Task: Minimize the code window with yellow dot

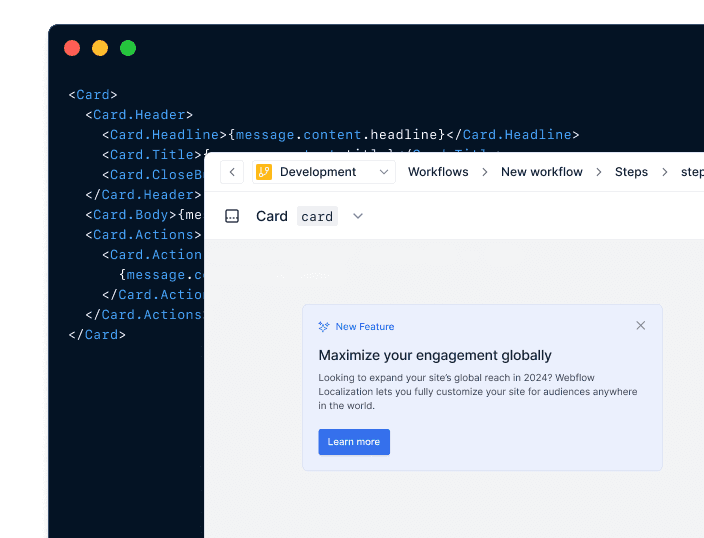Action: (100, 48)
